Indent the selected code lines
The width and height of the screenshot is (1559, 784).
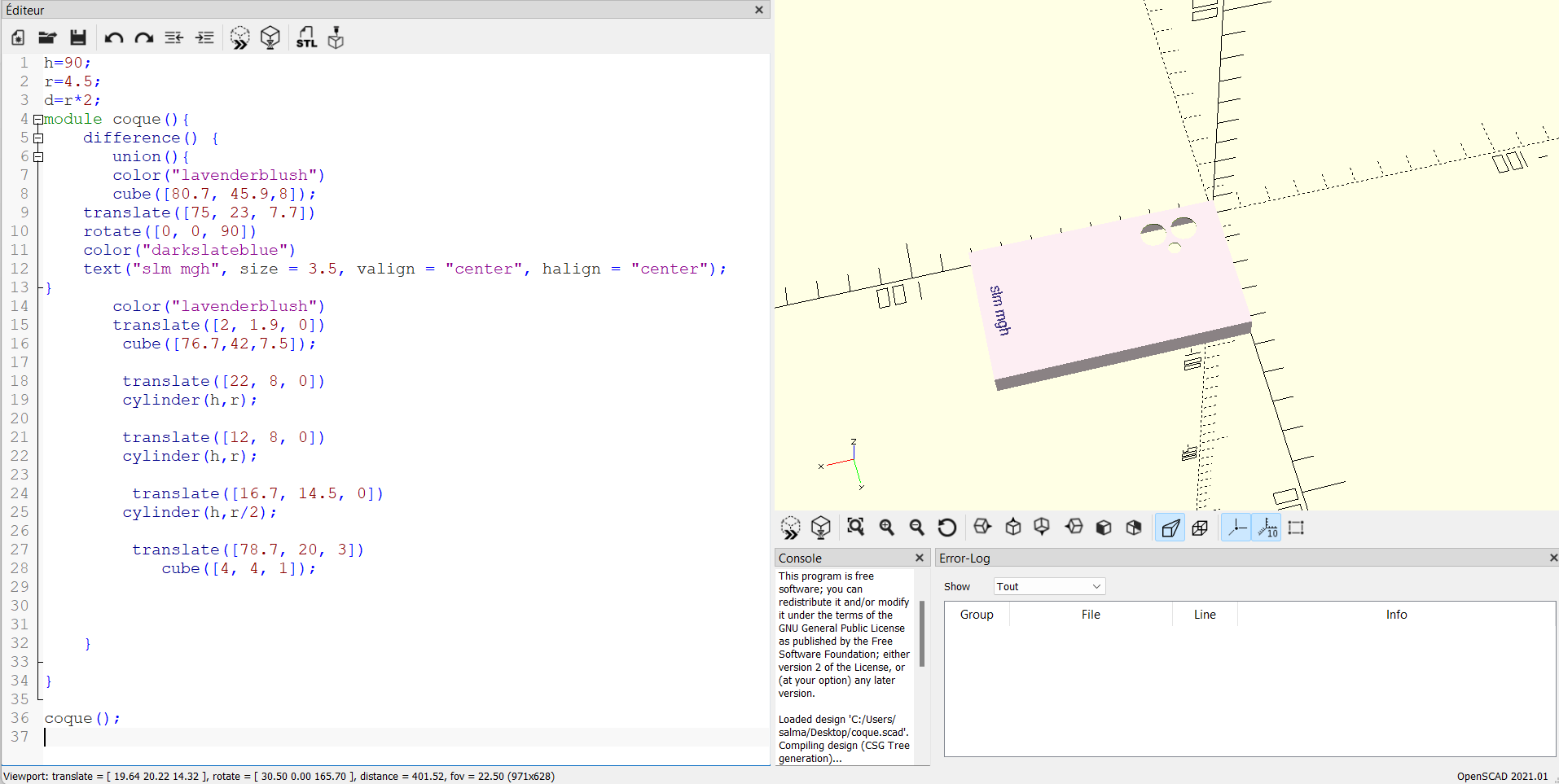[205, 37]
